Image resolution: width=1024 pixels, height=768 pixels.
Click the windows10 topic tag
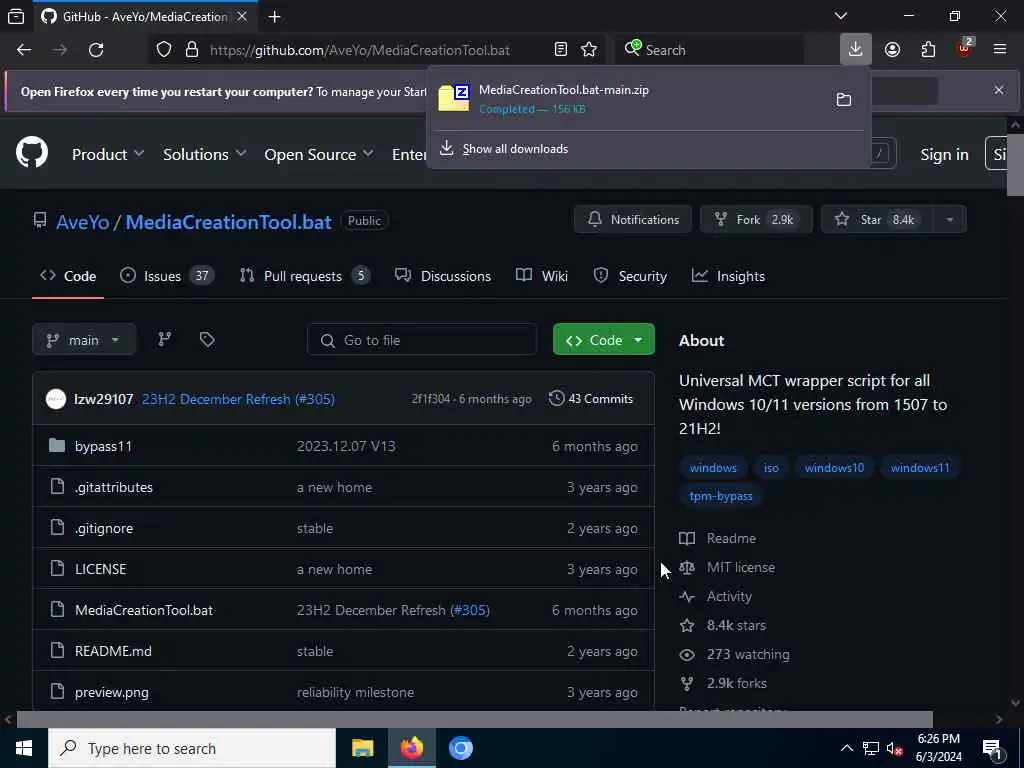(834, 468)
